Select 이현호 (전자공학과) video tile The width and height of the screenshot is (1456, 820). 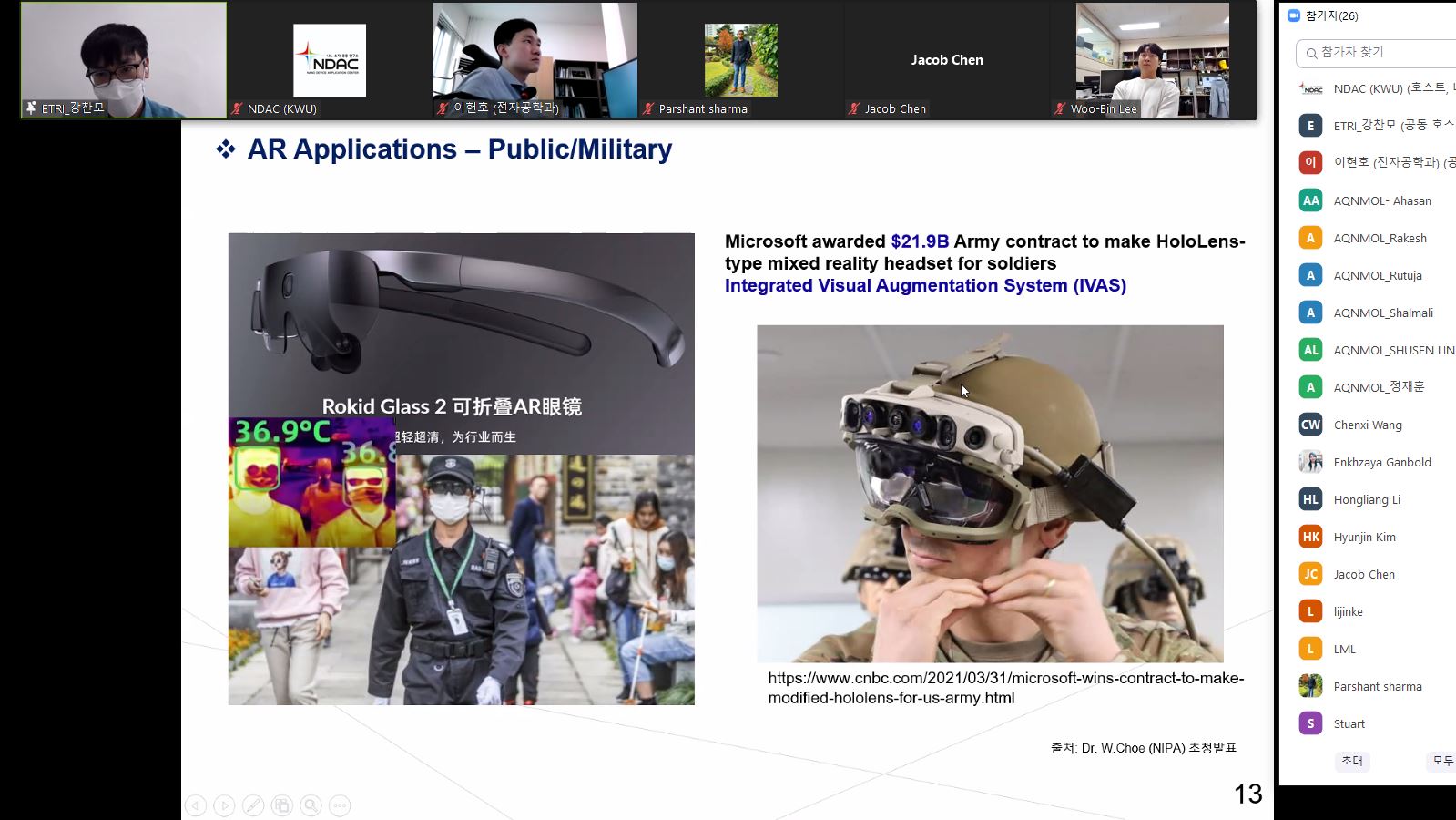tap(535, 60)
